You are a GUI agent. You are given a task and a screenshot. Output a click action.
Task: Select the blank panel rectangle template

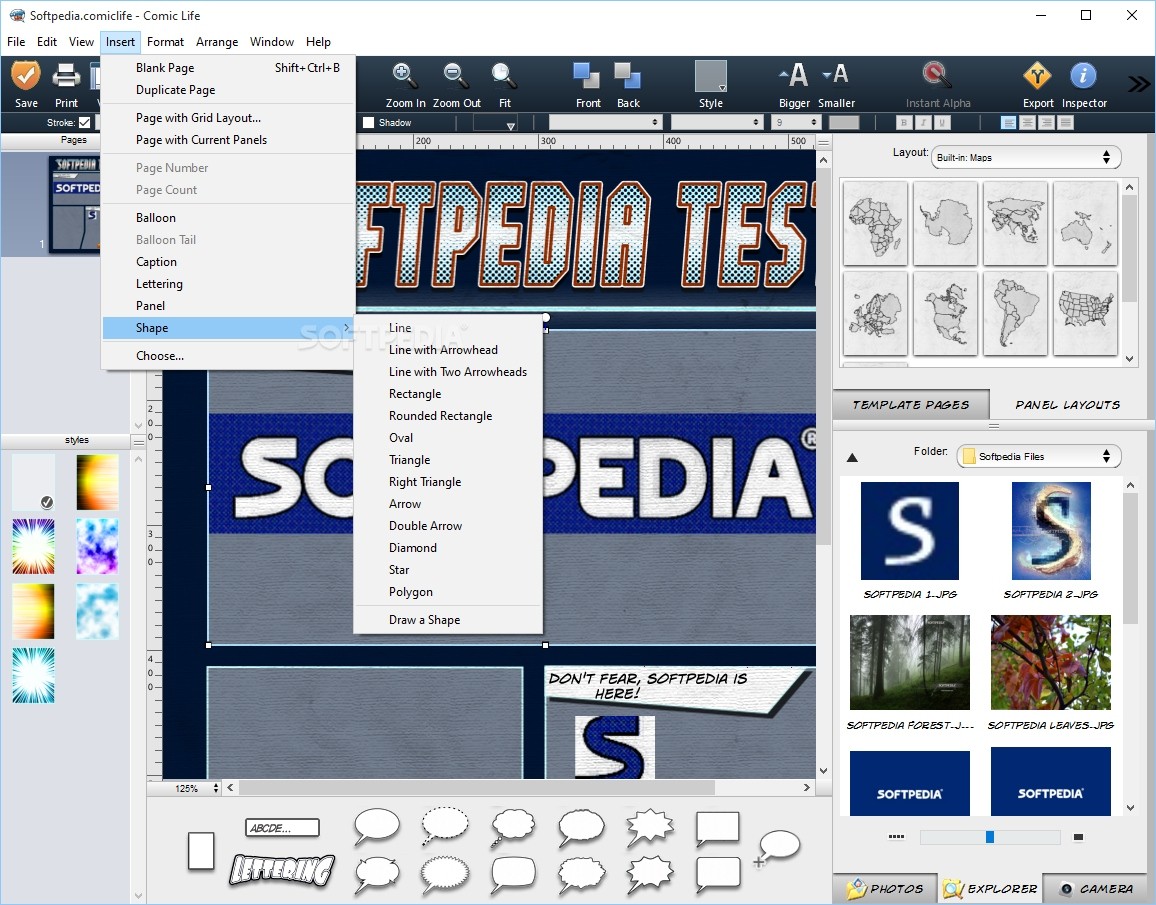tap(201, 851)
